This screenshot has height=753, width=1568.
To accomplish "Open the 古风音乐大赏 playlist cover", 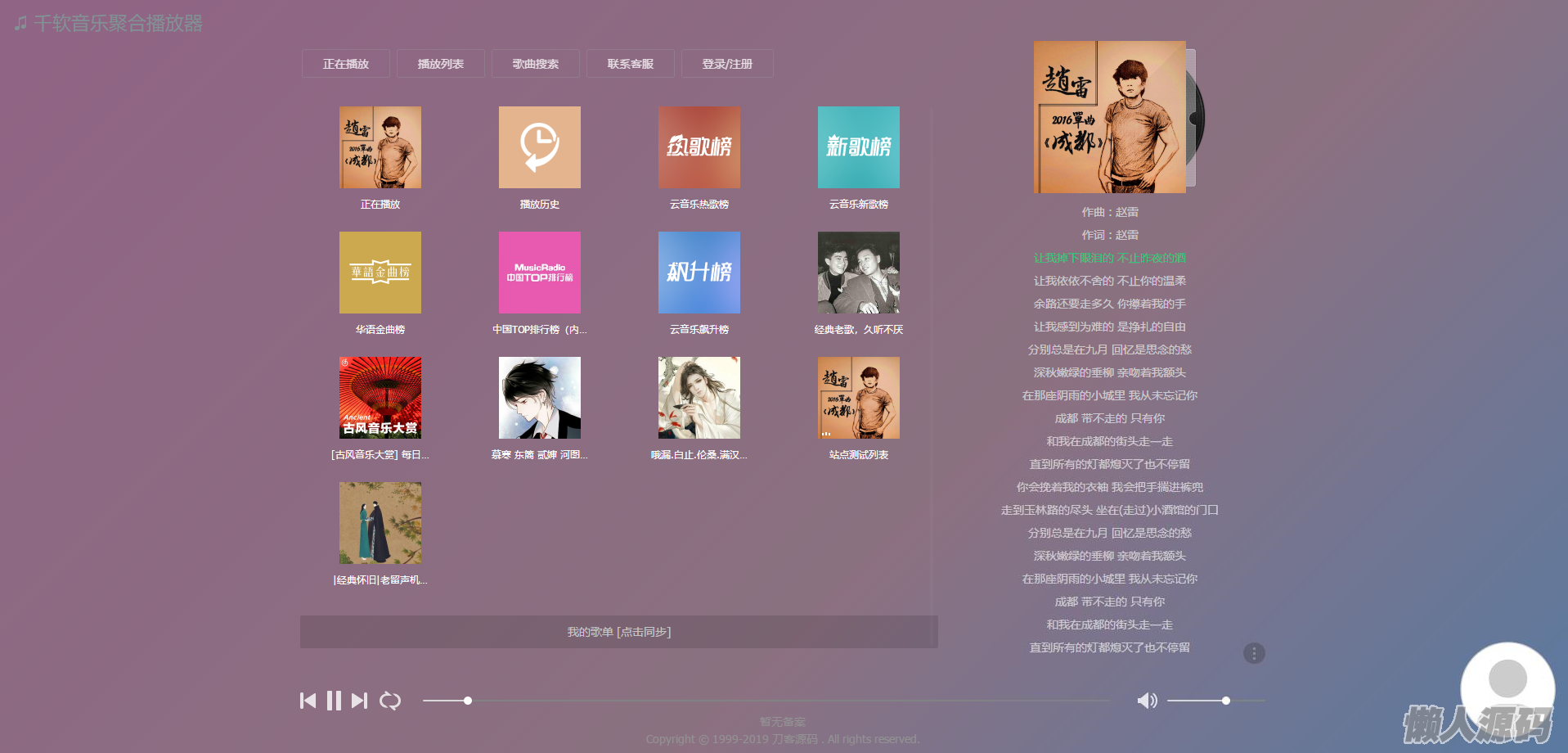I will [x=380, y=398].
